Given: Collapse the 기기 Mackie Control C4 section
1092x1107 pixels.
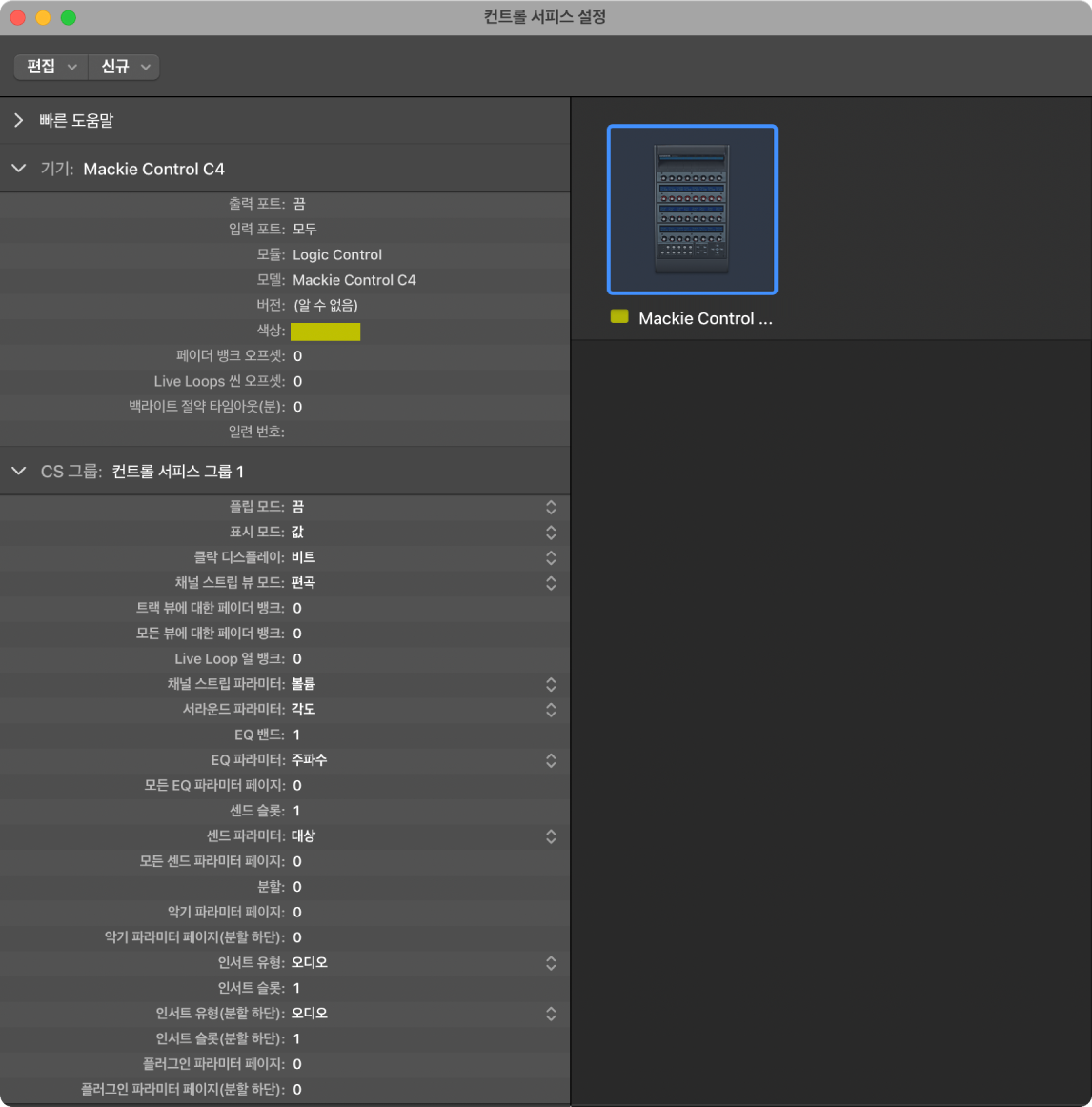Looking at the screenshot, I should 19,169.
